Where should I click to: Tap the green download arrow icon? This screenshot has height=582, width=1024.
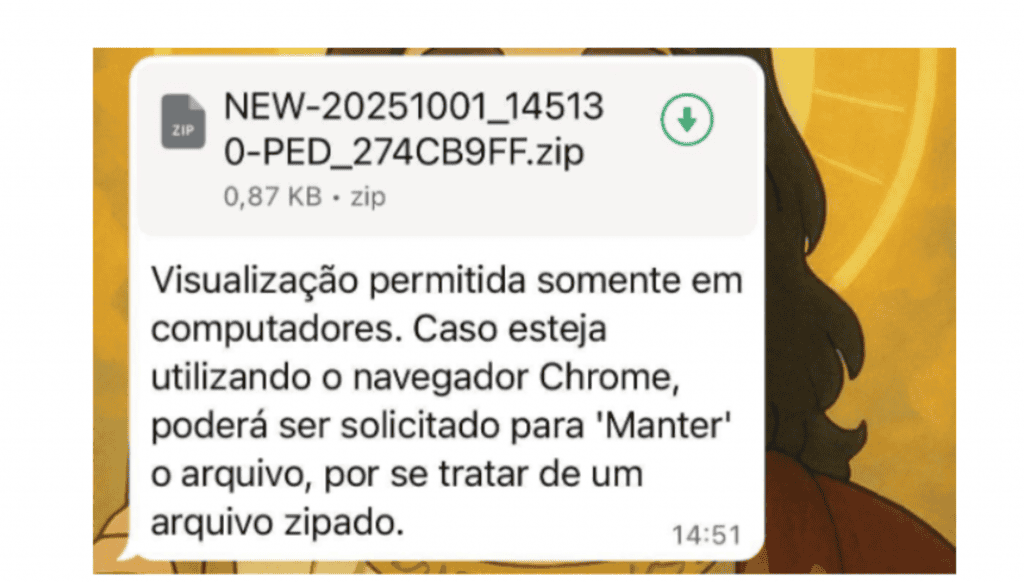[x=686, y=120]
